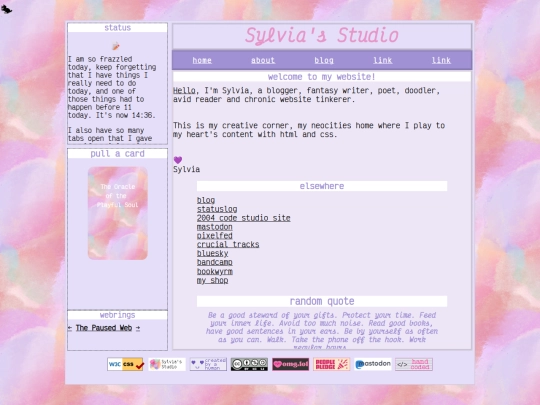Click the hand coded badge
Viewport: 540px width, 405px height.
pos(414,364)
